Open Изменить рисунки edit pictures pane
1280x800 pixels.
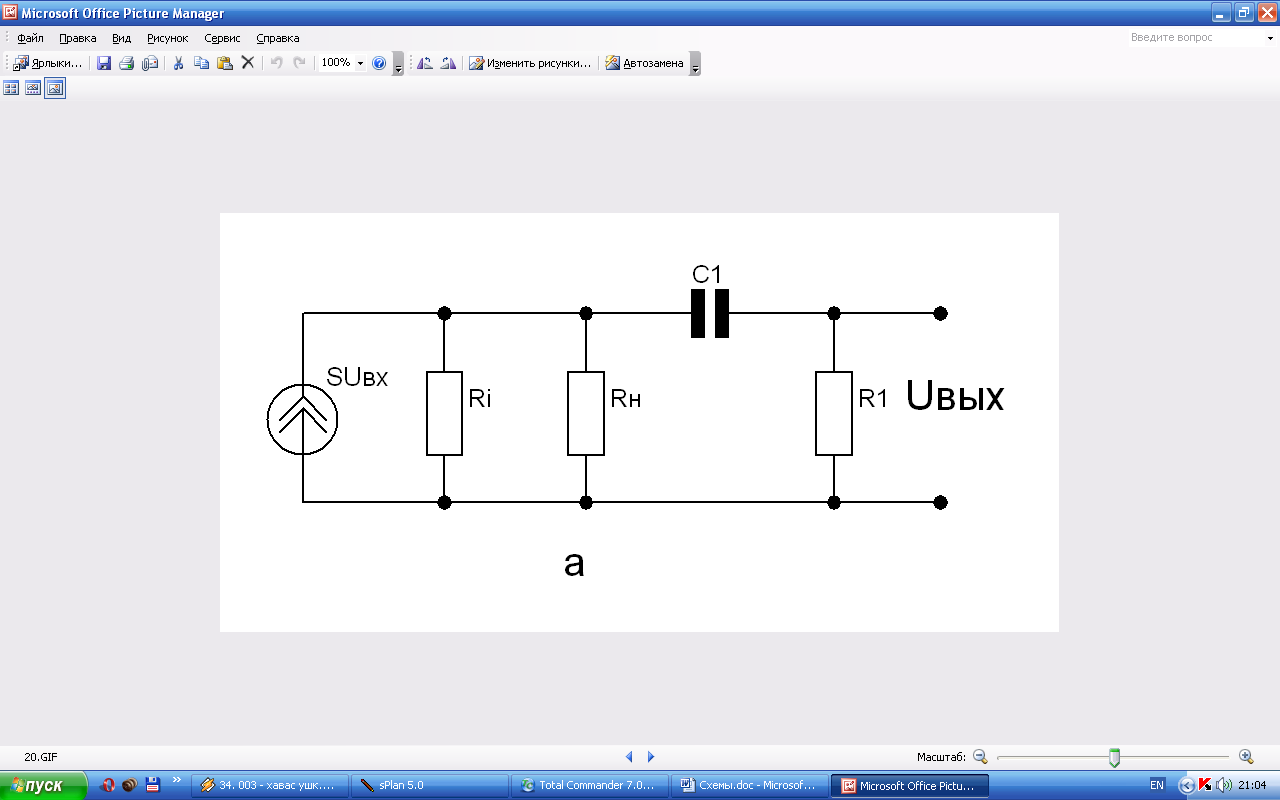[x=530, y=63]
